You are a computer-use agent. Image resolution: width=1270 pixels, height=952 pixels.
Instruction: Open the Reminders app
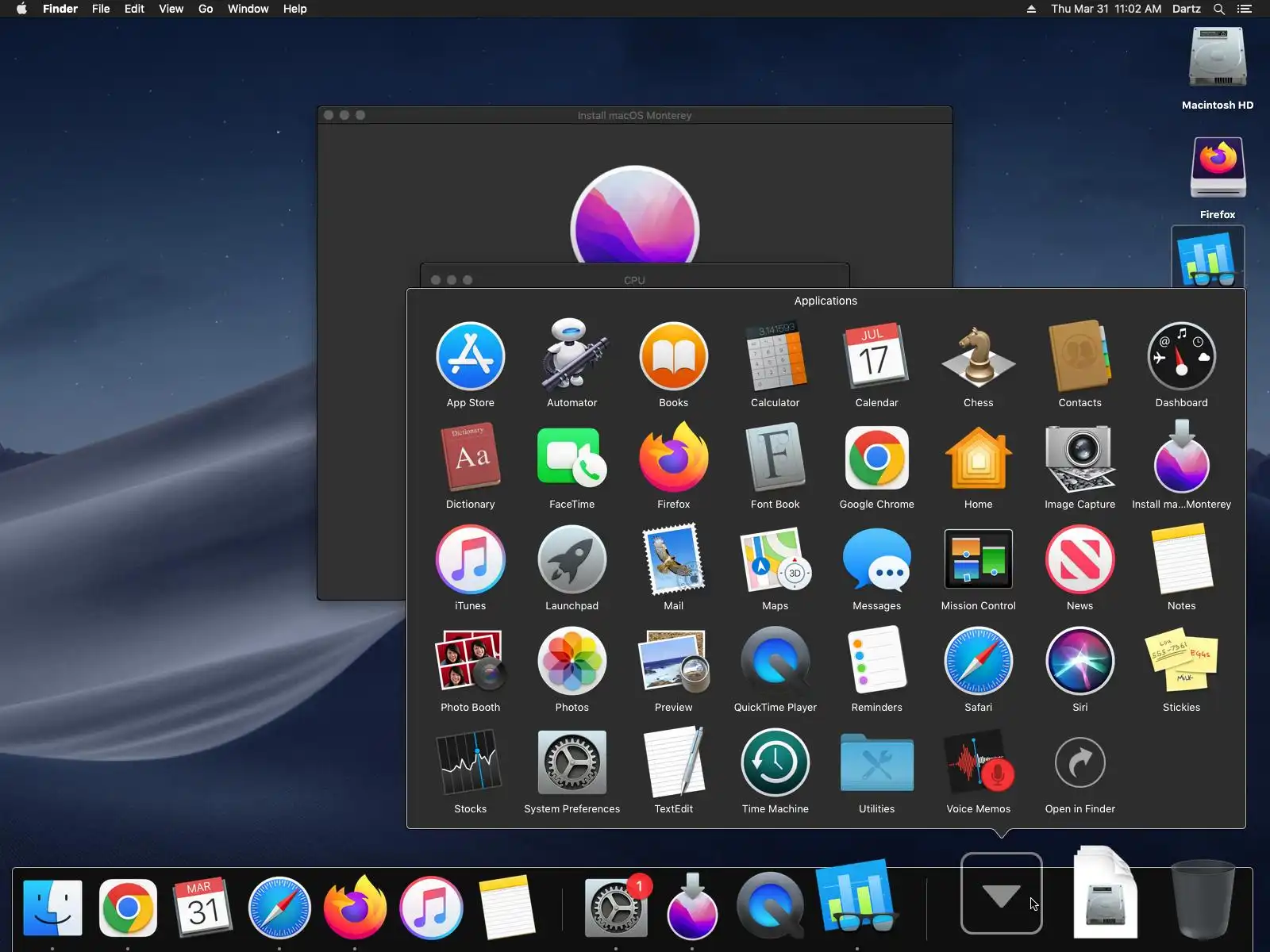tap(876, 661)
